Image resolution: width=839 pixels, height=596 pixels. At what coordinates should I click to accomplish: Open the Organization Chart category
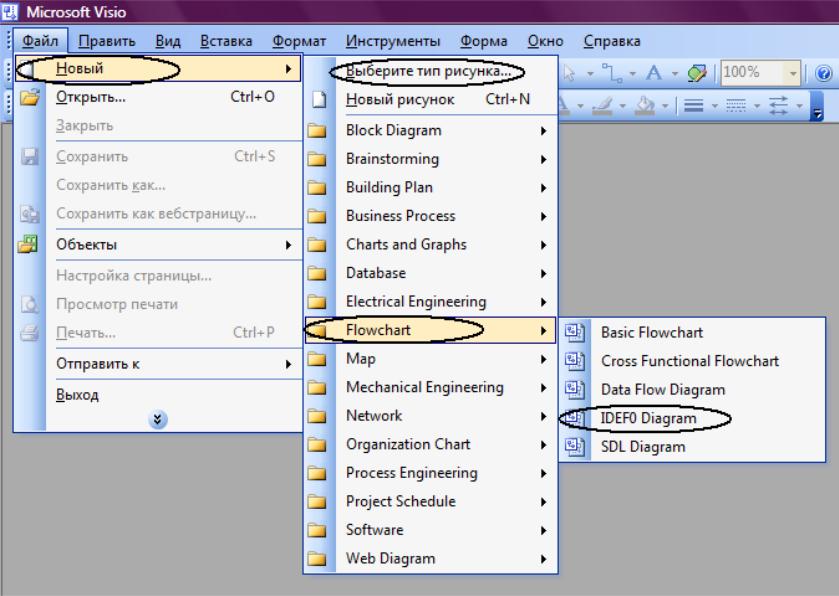(x=431, y=444)
